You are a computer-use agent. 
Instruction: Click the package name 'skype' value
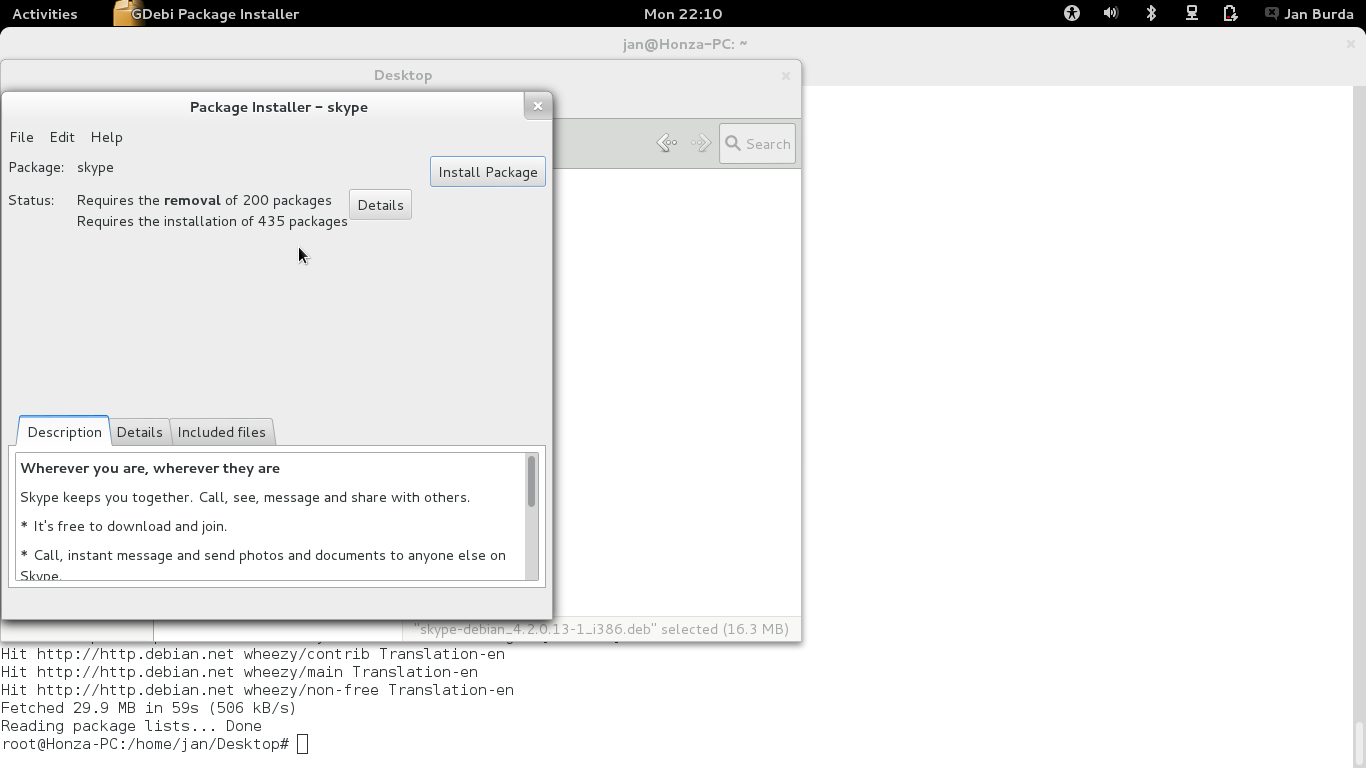[x=95, y=167]
